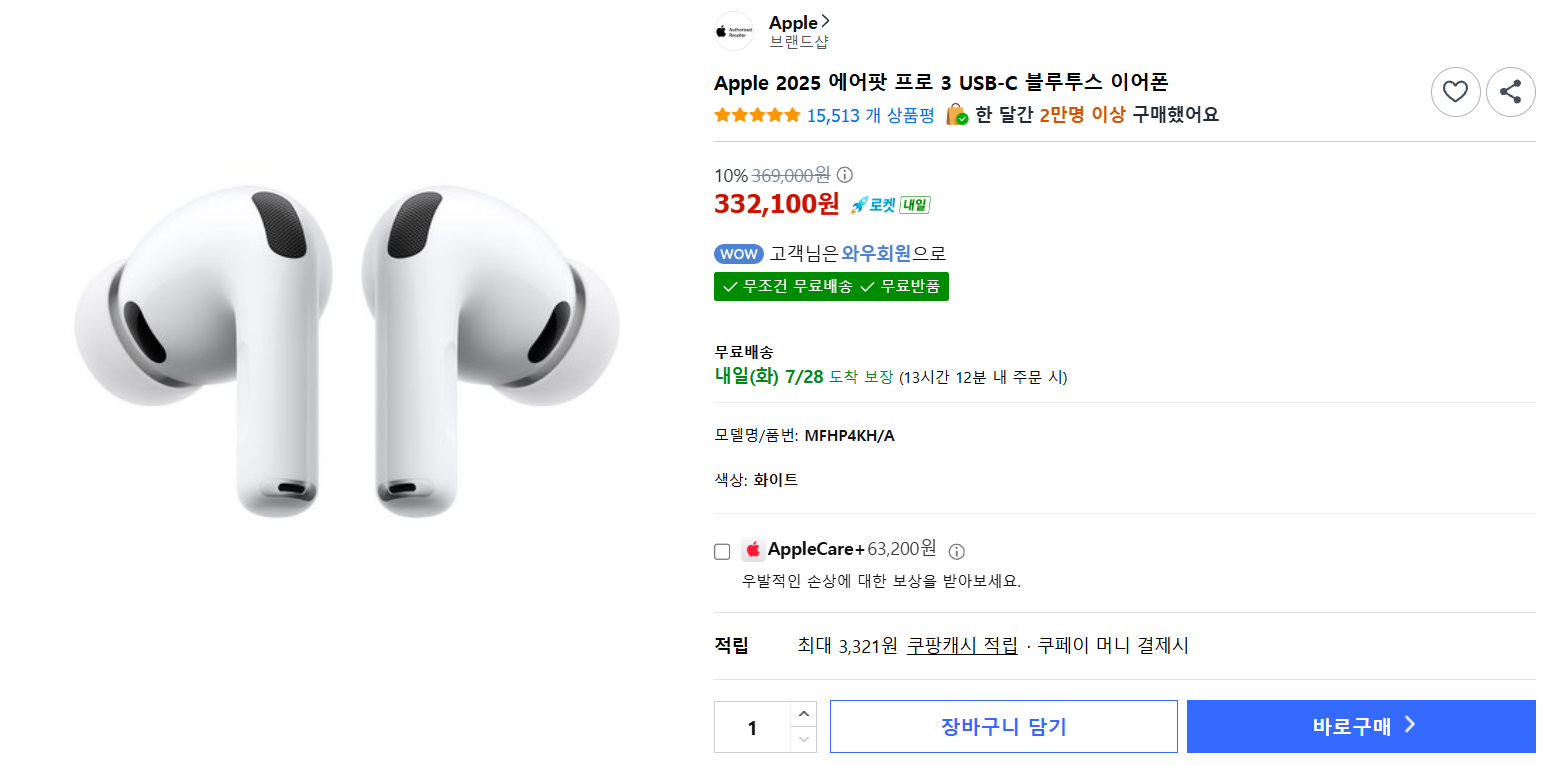Click the AirPods Pro product image
The width and height of the screenshot is (1547, 765).
pyautogui.click(x=347, y=350)
